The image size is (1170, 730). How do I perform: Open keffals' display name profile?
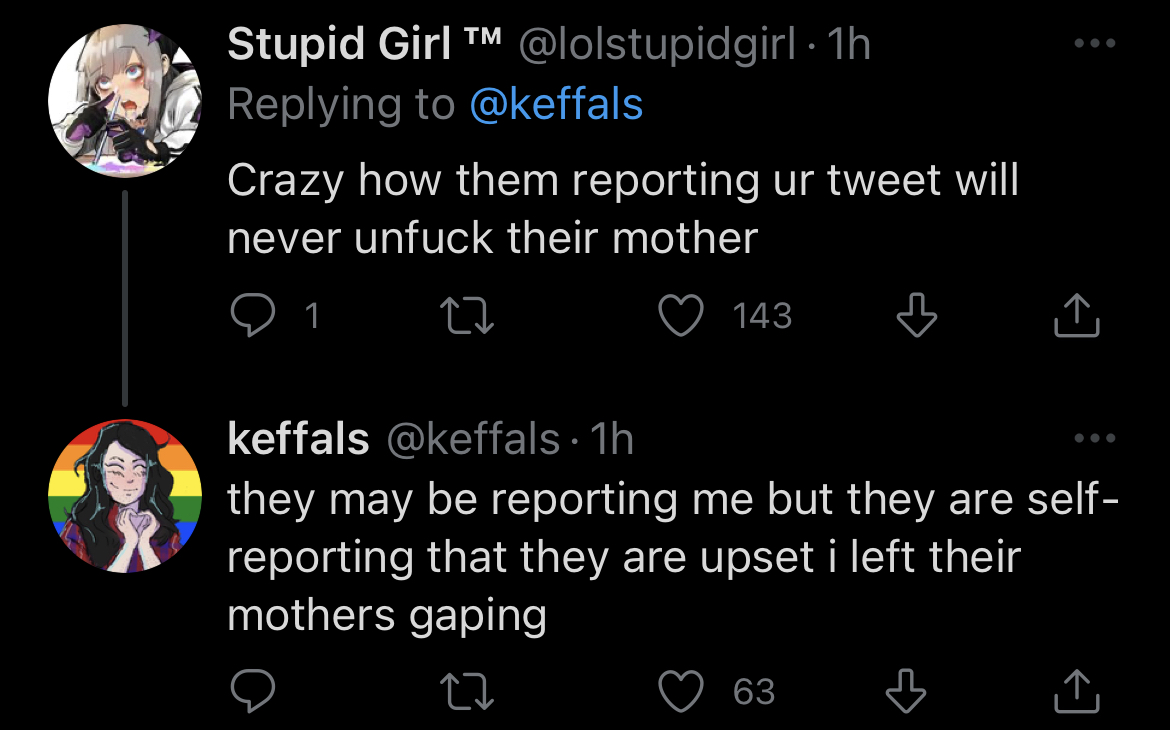298,438
